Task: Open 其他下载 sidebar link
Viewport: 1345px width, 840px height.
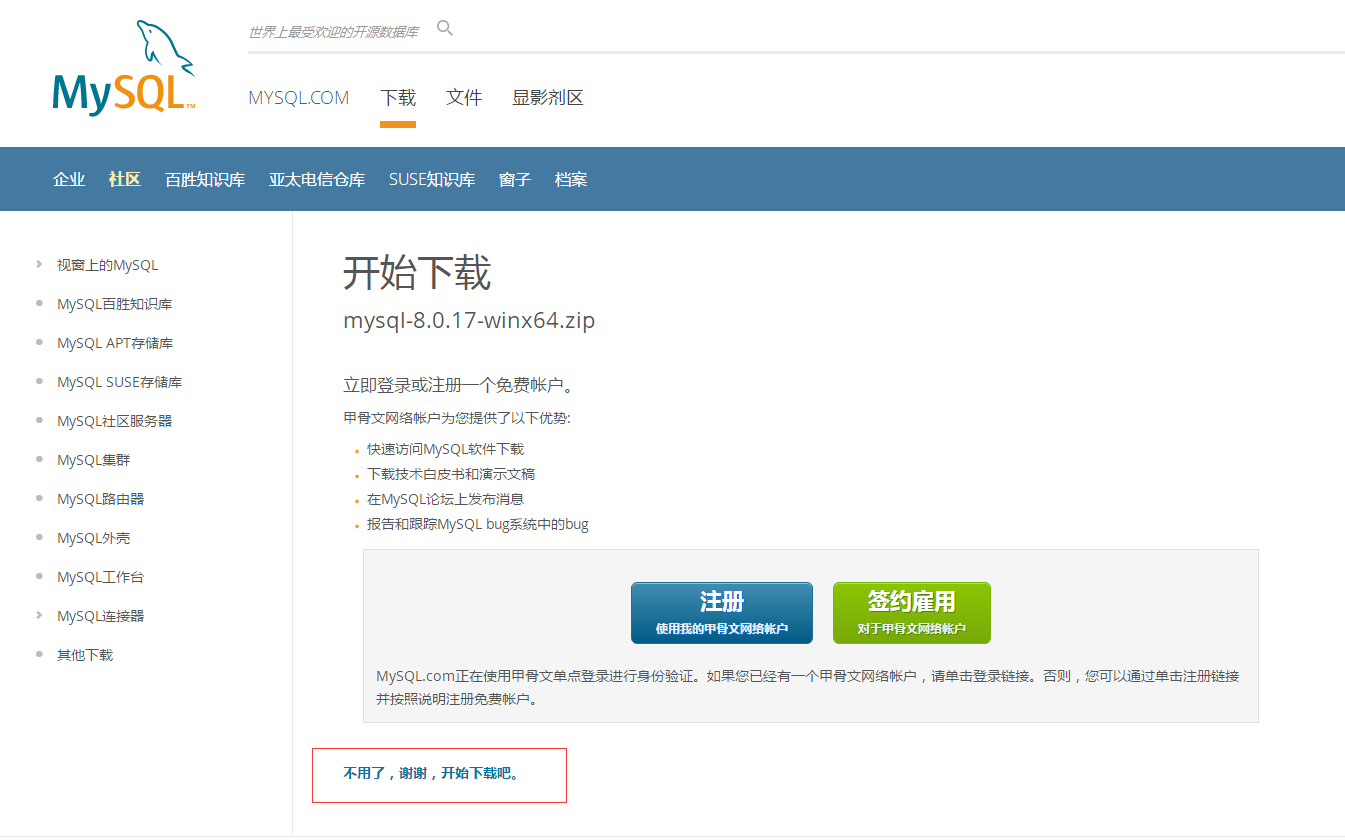Action: [85, 655]
